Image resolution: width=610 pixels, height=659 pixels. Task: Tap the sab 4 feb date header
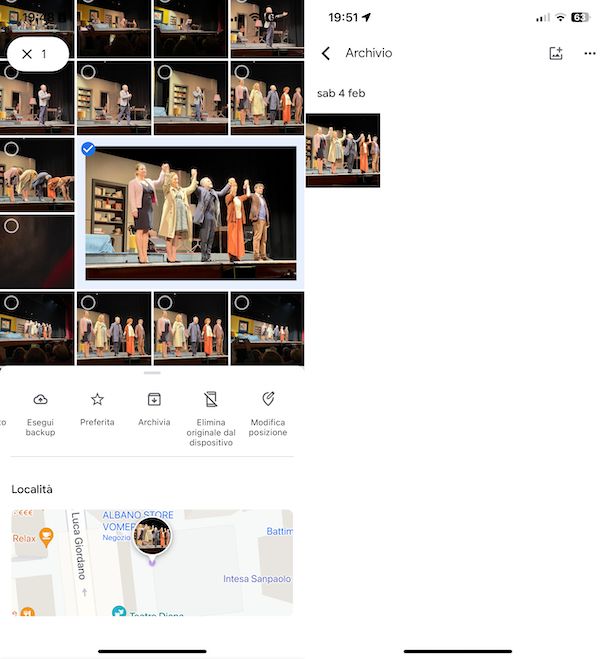point(341,93)
